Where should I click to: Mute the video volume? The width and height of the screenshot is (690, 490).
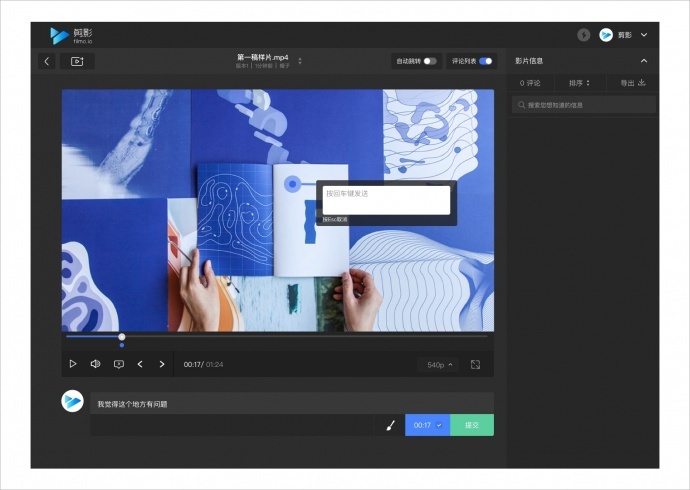click(95, 364)
